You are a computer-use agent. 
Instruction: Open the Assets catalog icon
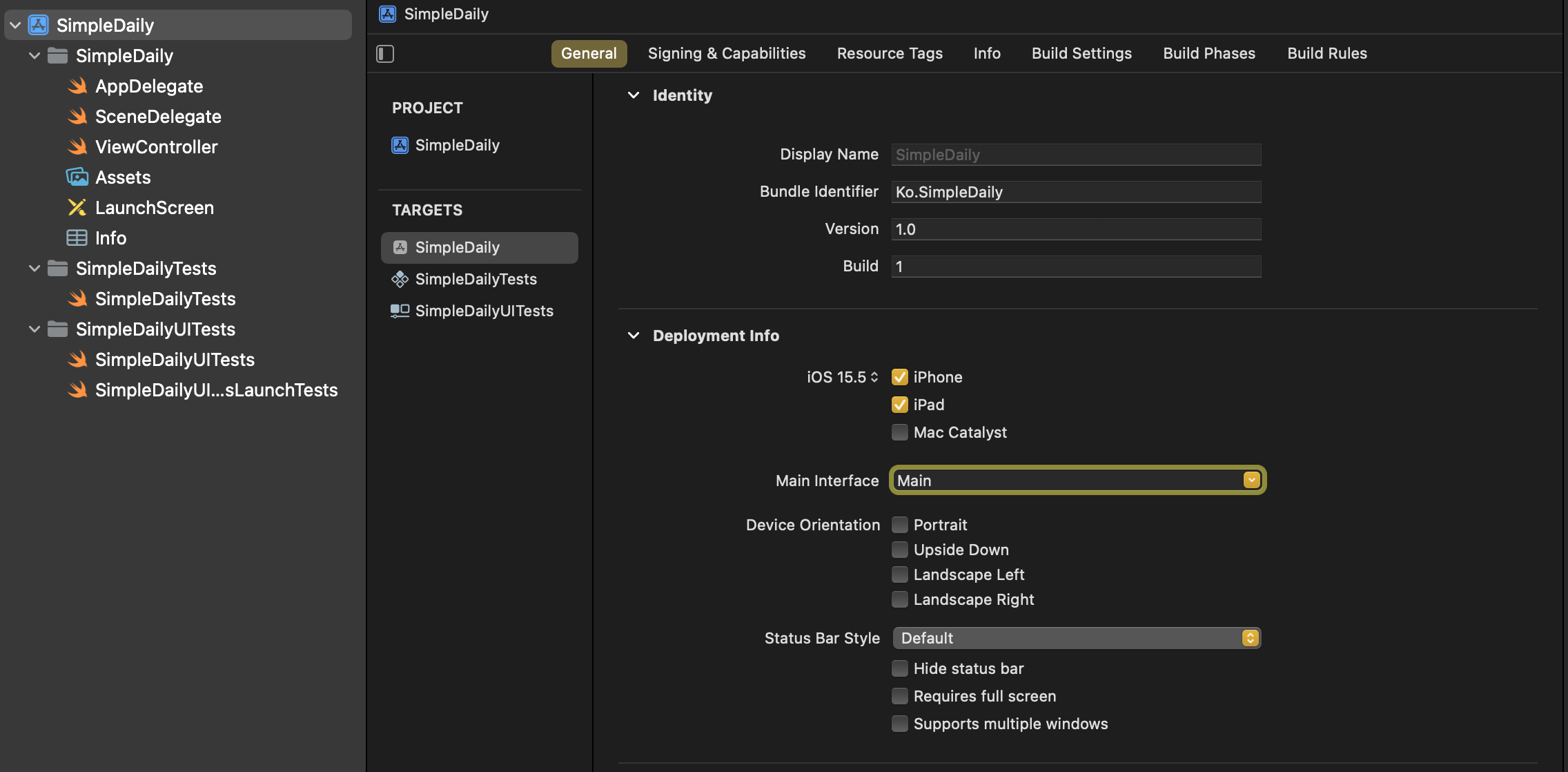77,177
